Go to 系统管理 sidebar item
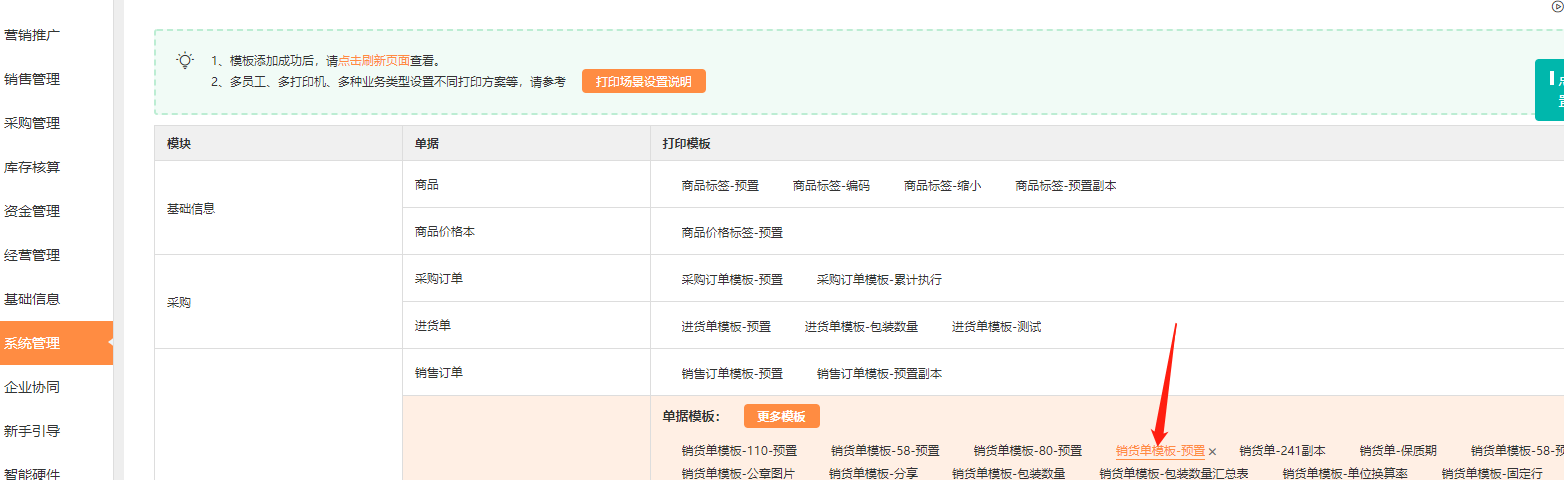The image size is (1564, 480). [32, 343]
